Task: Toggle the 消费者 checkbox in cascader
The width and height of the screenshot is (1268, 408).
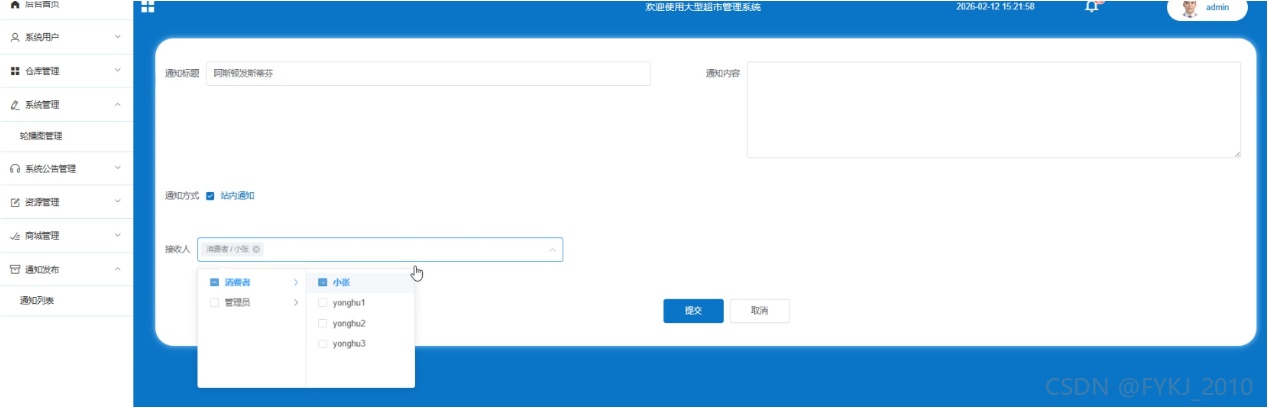Action: pyautogui.click(x=214, y=283)
